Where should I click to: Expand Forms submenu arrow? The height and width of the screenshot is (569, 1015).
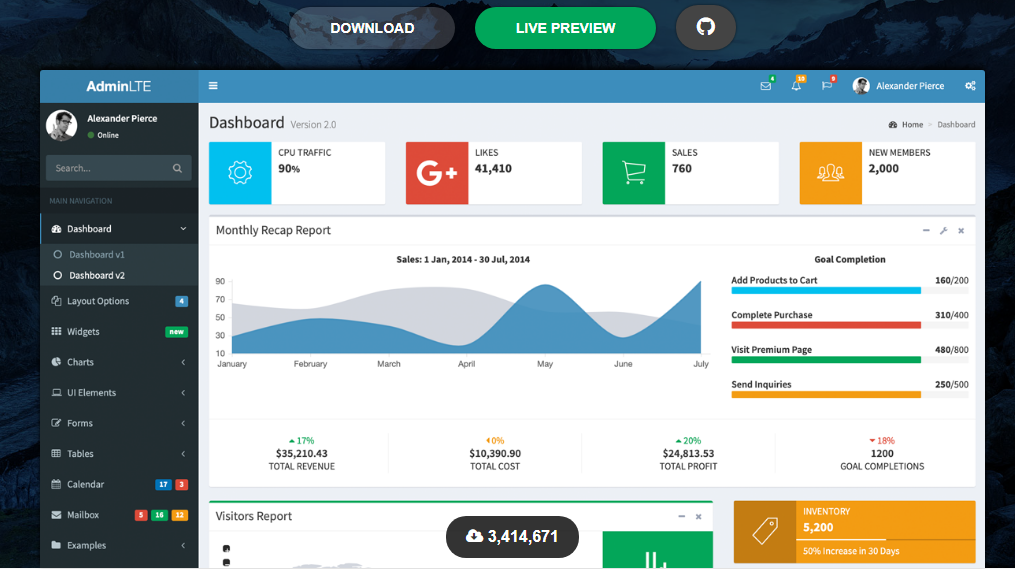tap(183, 423)
